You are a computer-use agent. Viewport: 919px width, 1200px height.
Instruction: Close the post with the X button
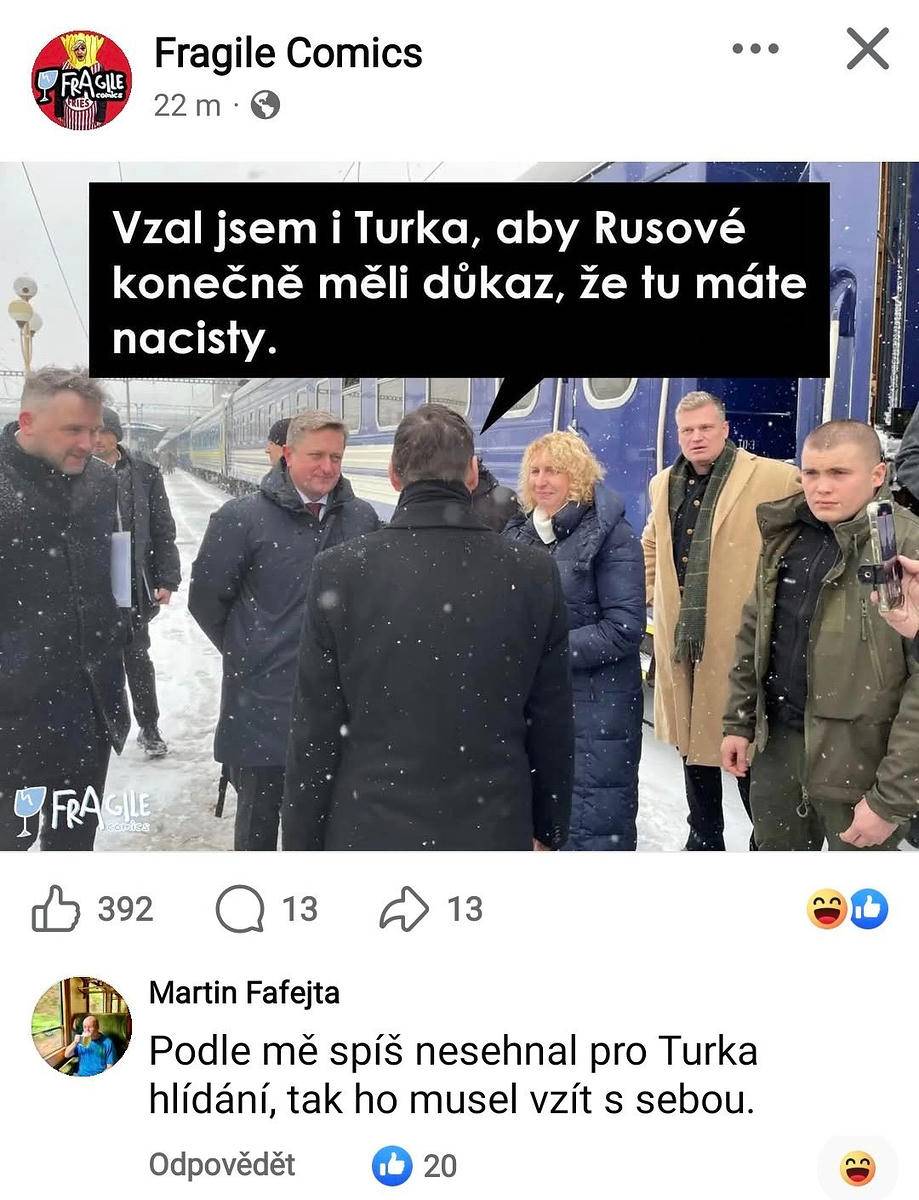(x=867, y=48)
